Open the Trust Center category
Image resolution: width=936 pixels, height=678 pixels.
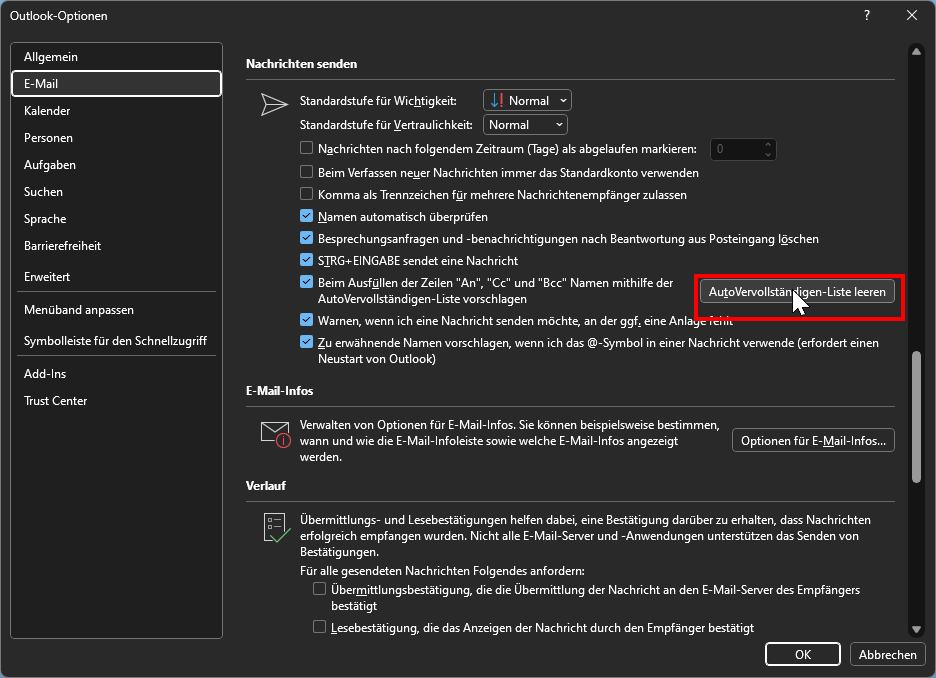[x=56, y=401]
